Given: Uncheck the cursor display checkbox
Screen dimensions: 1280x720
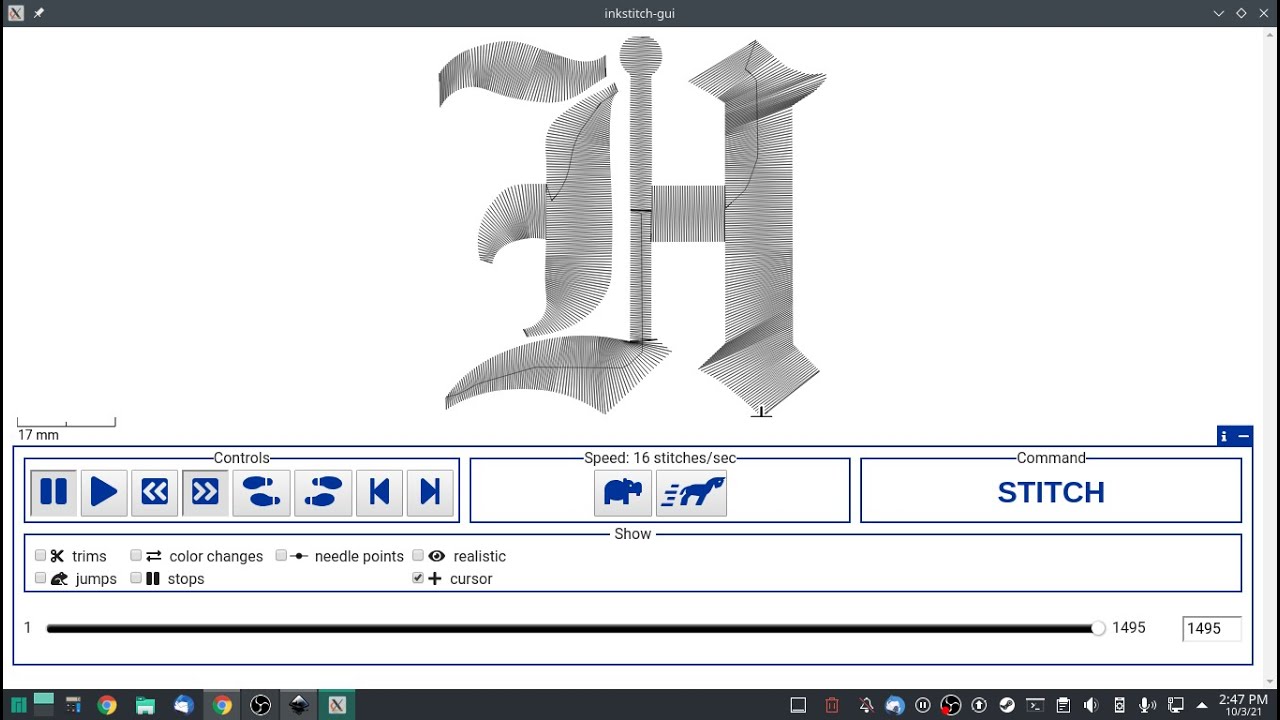Looking at the screenshot, I should click(419, 578).
